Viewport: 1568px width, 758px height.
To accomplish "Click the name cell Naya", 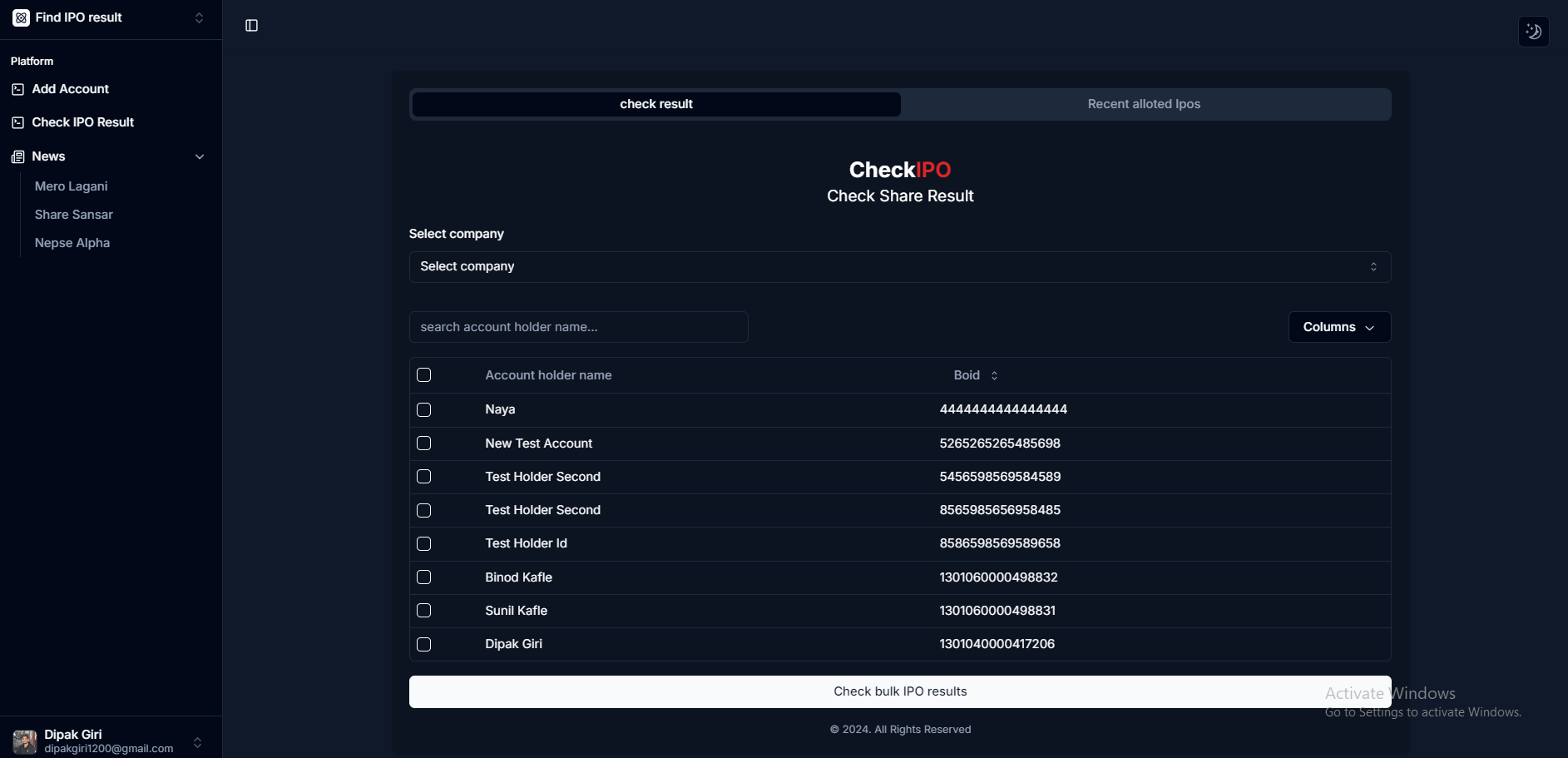I will 500,409.
